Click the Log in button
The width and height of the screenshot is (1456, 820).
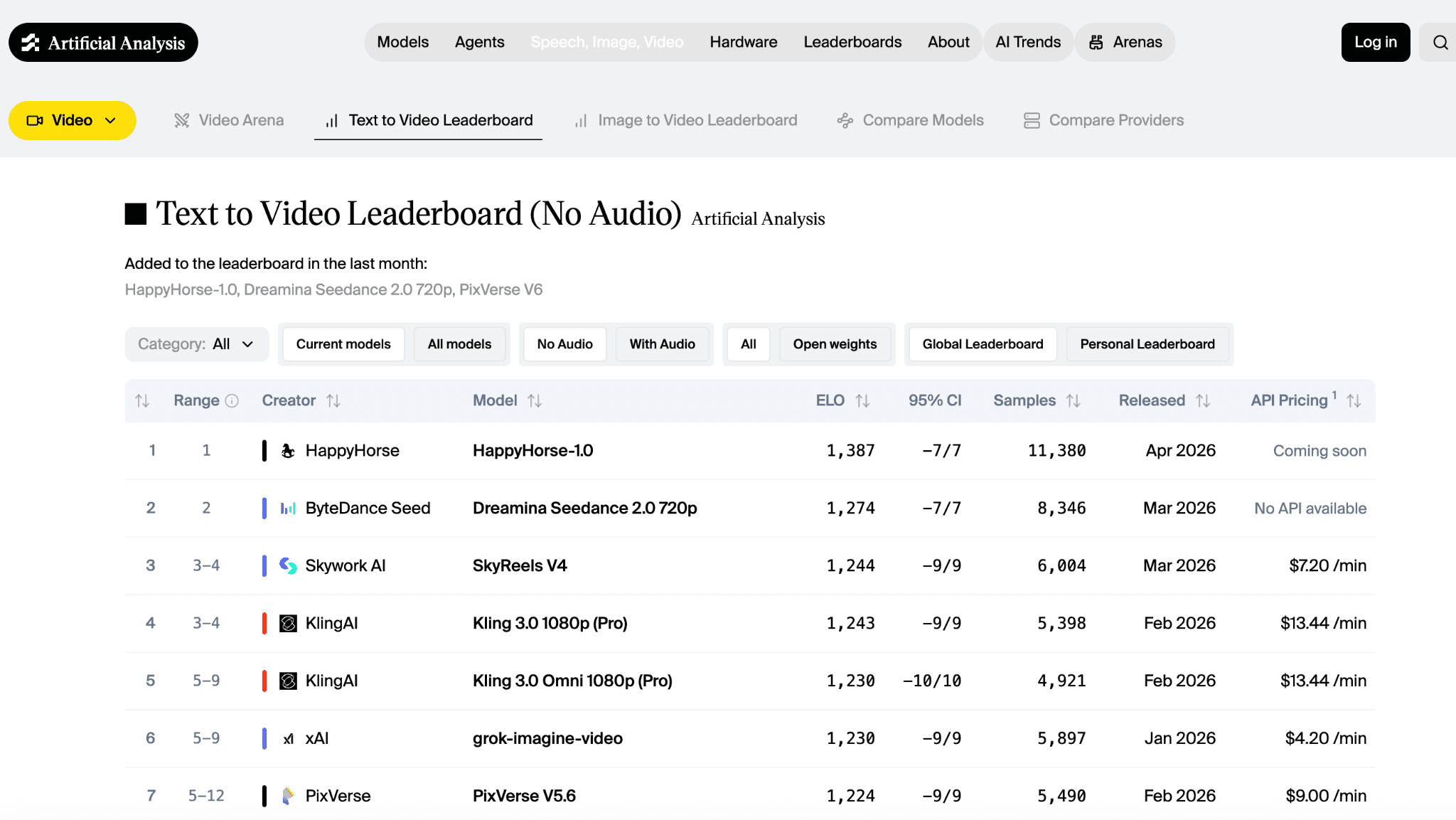coord(1374,42)
